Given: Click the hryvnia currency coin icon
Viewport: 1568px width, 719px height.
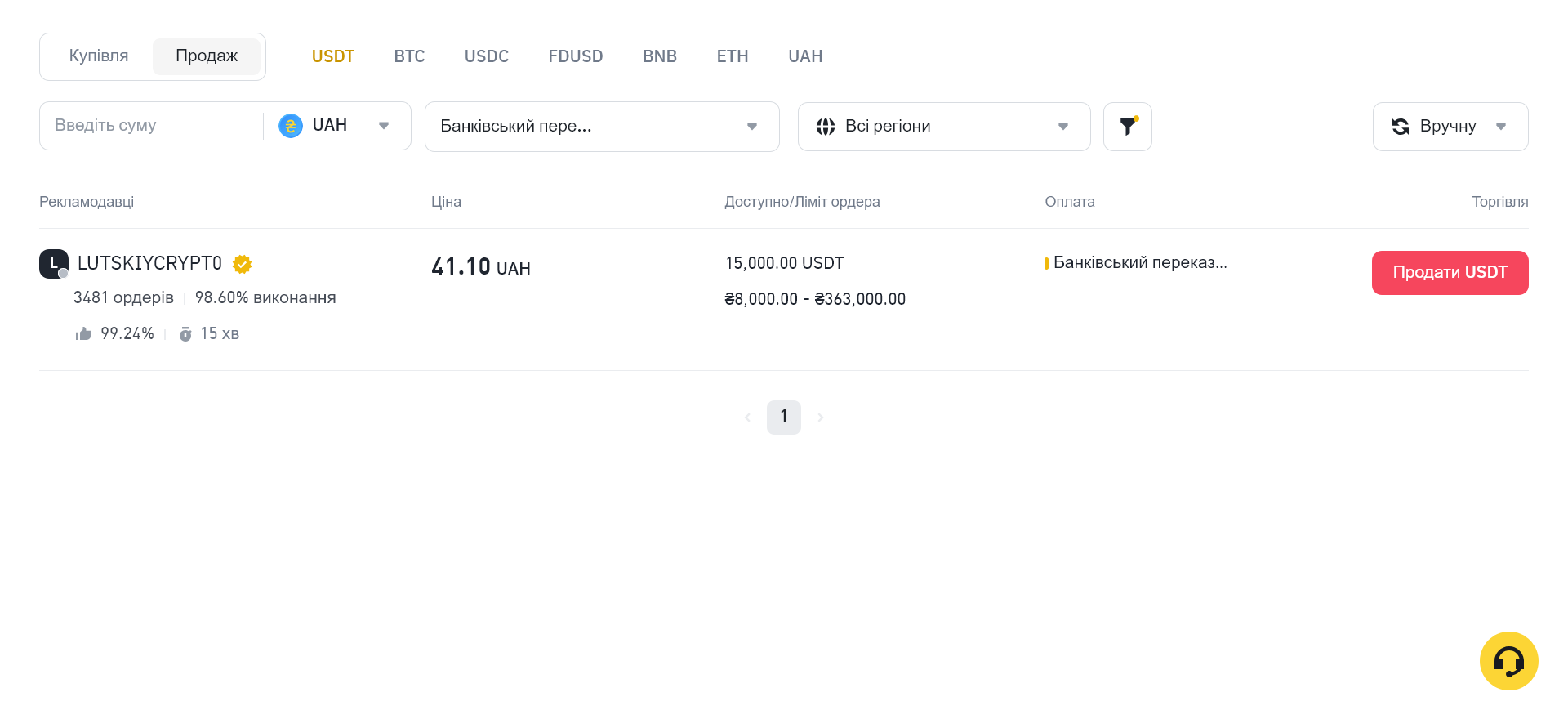Looking at the screenshot, I should (291, 126).
